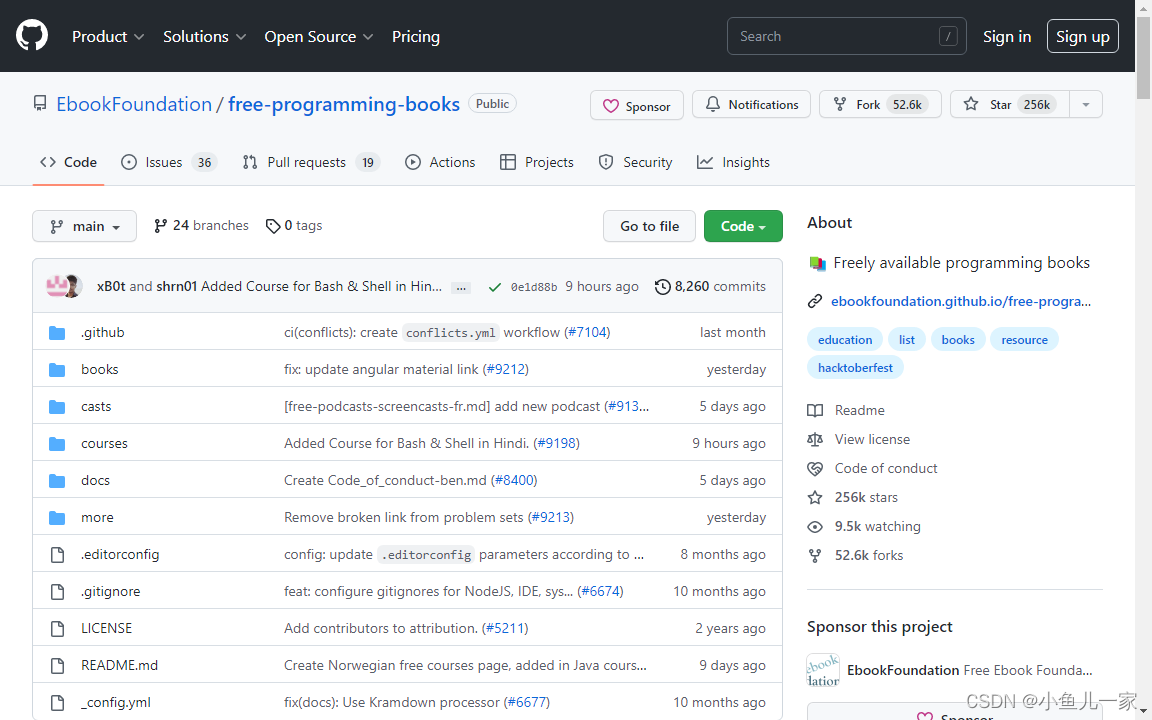Click the Sponsor heart button
This screenshot has width=1152, height=720.
(x=636, y=106)
